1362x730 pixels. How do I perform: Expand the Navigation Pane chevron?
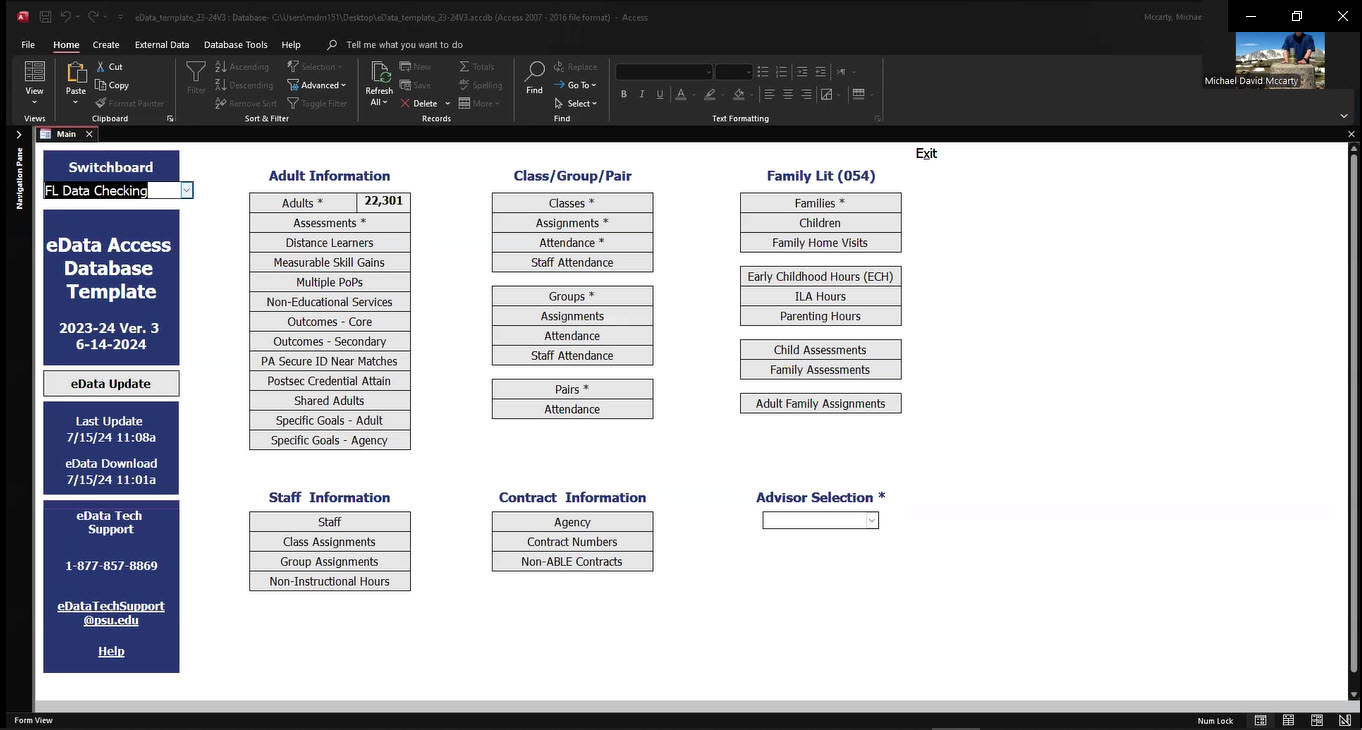click(x=18, y=134)
